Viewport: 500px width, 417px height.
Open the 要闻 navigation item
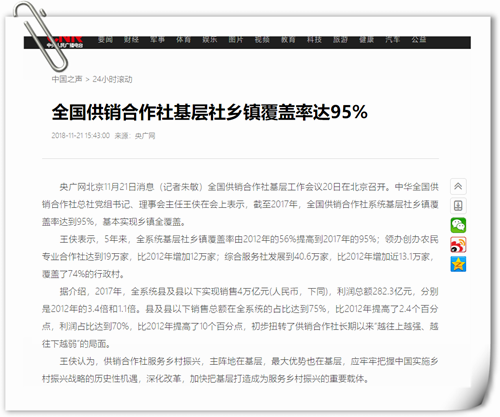coord(105,40)
